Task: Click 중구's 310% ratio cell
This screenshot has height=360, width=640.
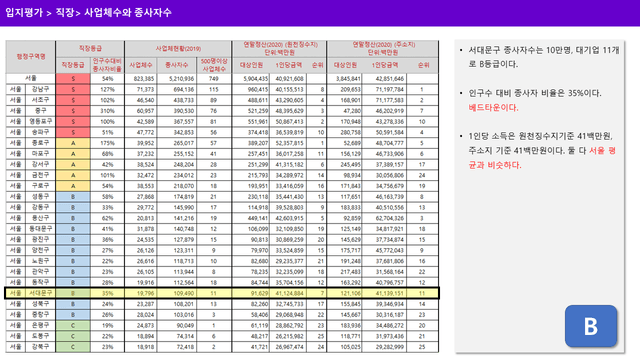Action: pyautogui.click(x=107, y=111)
